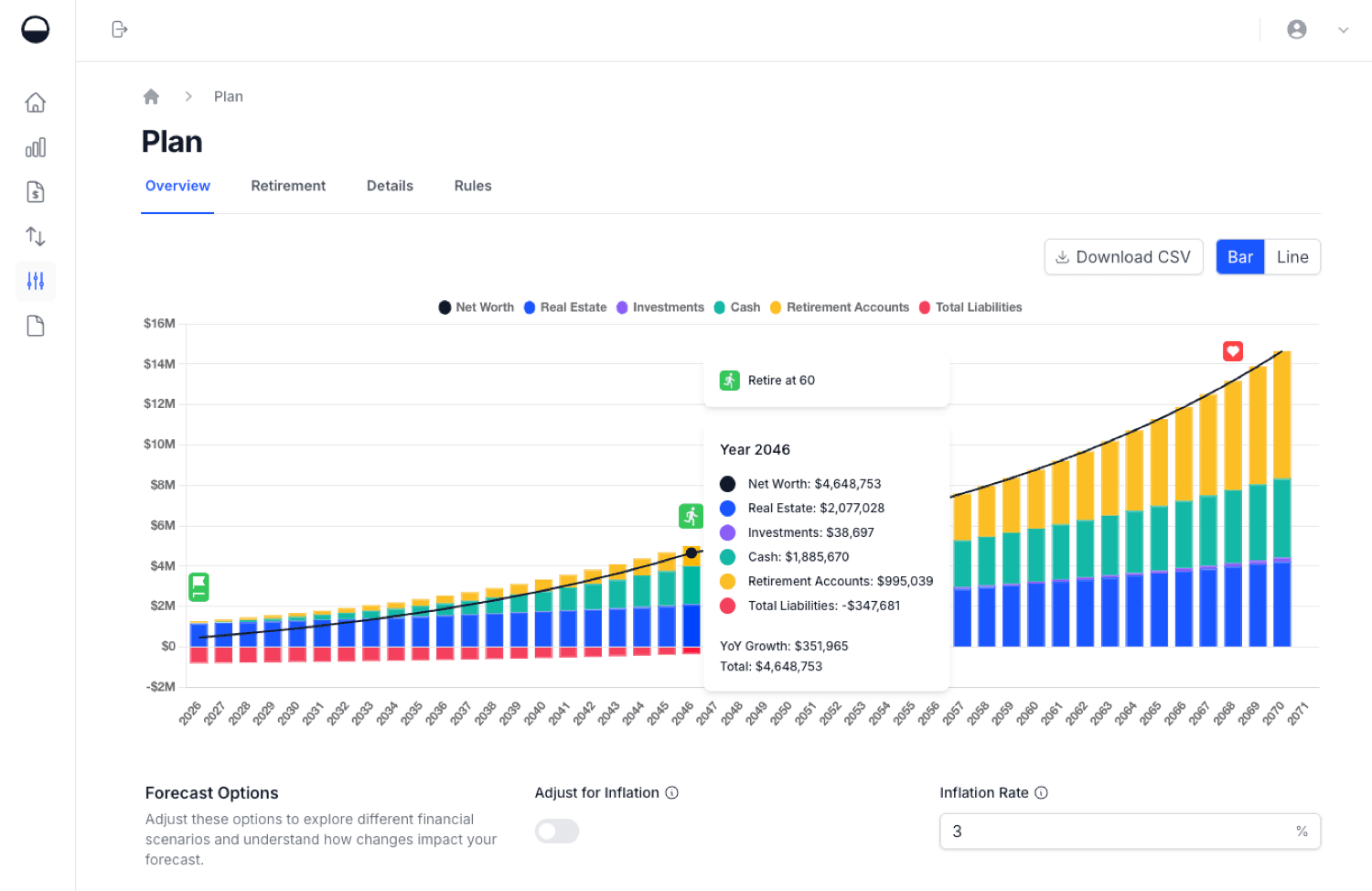The width and height of the screenshot is (1372, 891).
Task: Click the app logo in the sidebar
Action: [36, 29]
